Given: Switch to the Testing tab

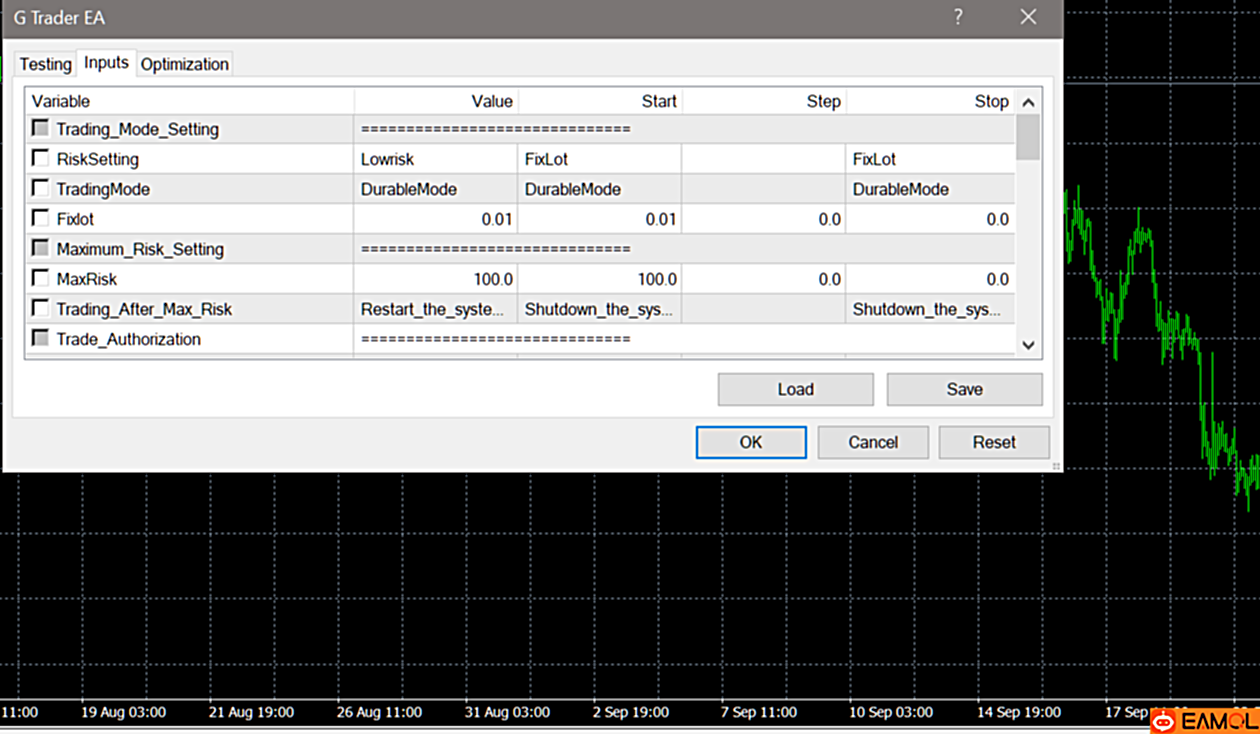Looking at the screenshot, I should point(46,64).
